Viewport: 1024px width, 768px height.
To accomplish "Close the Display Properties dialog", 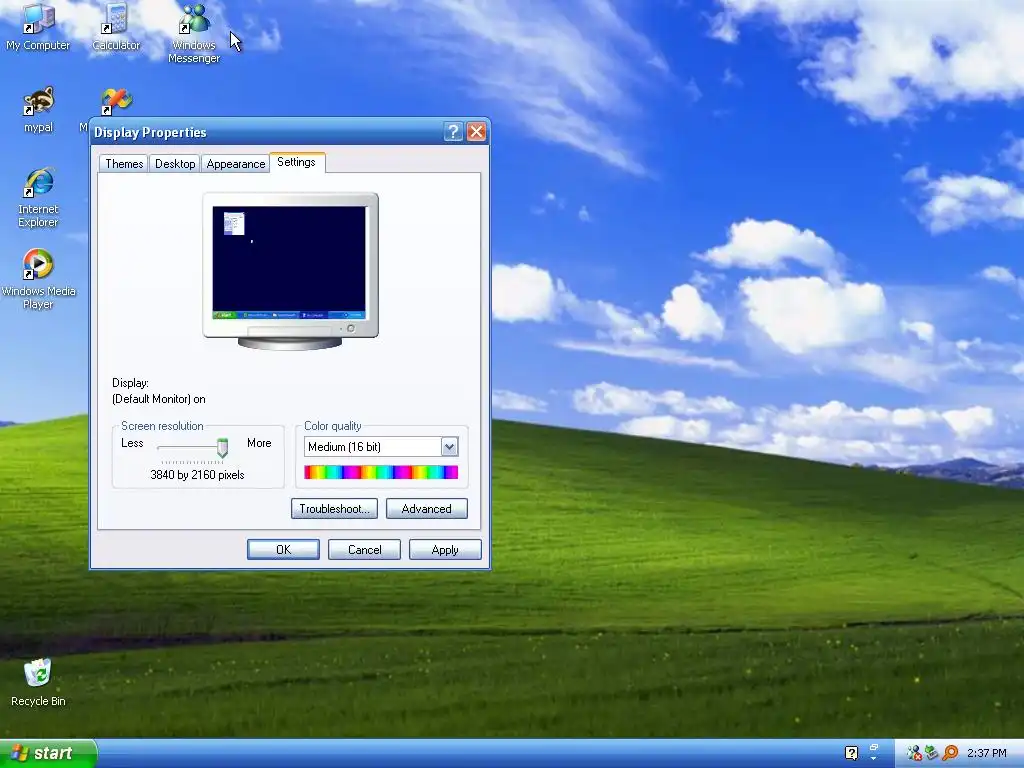I will 477,132.
